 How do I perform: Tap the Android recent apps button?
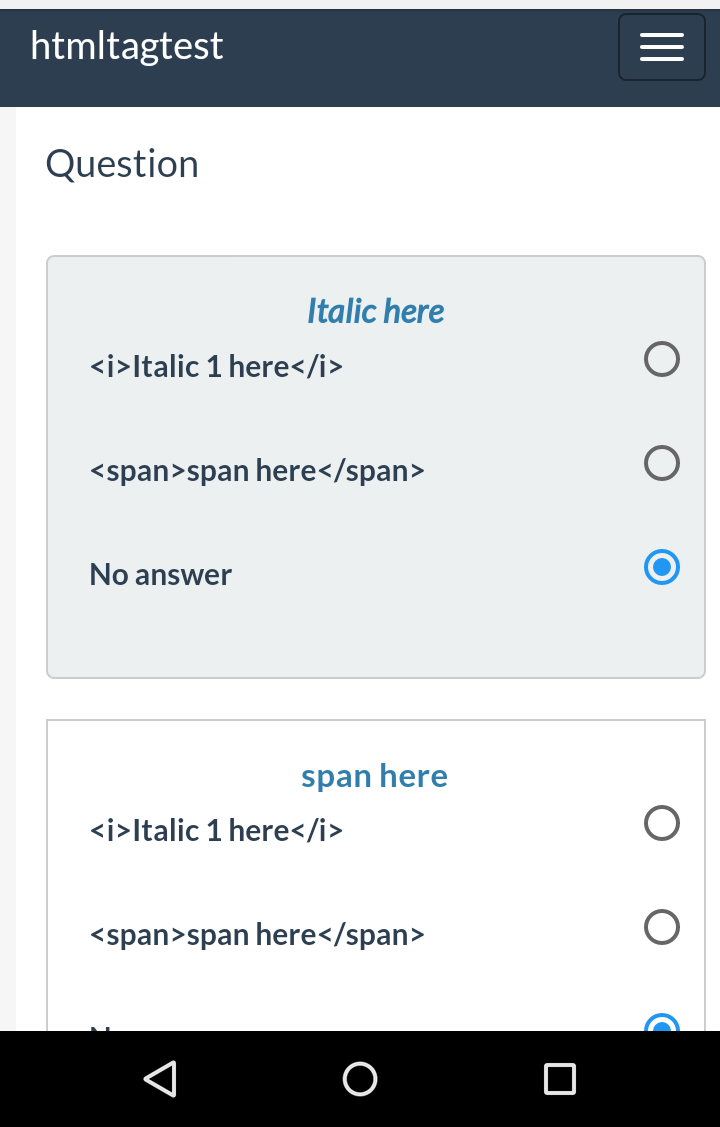[560, 1078]
